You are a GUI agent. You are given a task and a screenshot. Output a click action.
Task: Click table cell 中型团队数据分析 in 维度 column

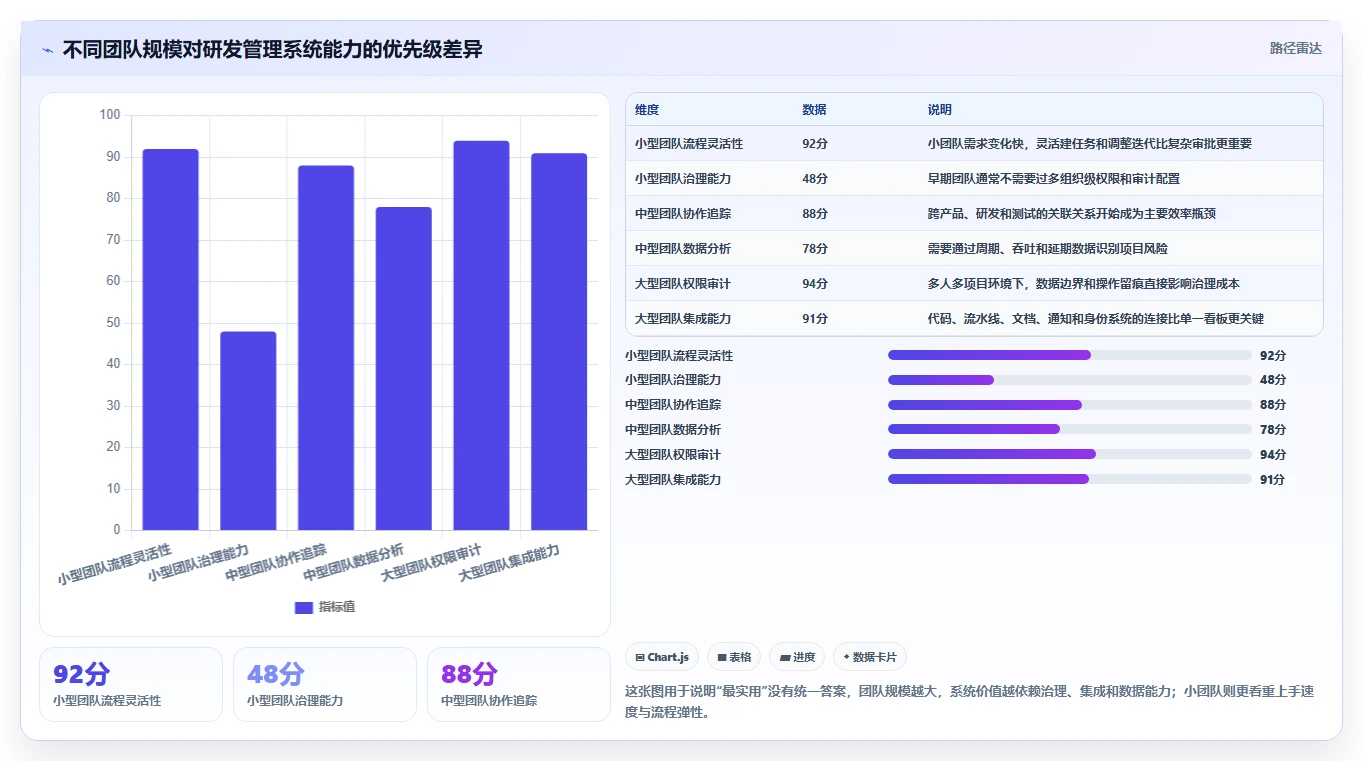683,249
